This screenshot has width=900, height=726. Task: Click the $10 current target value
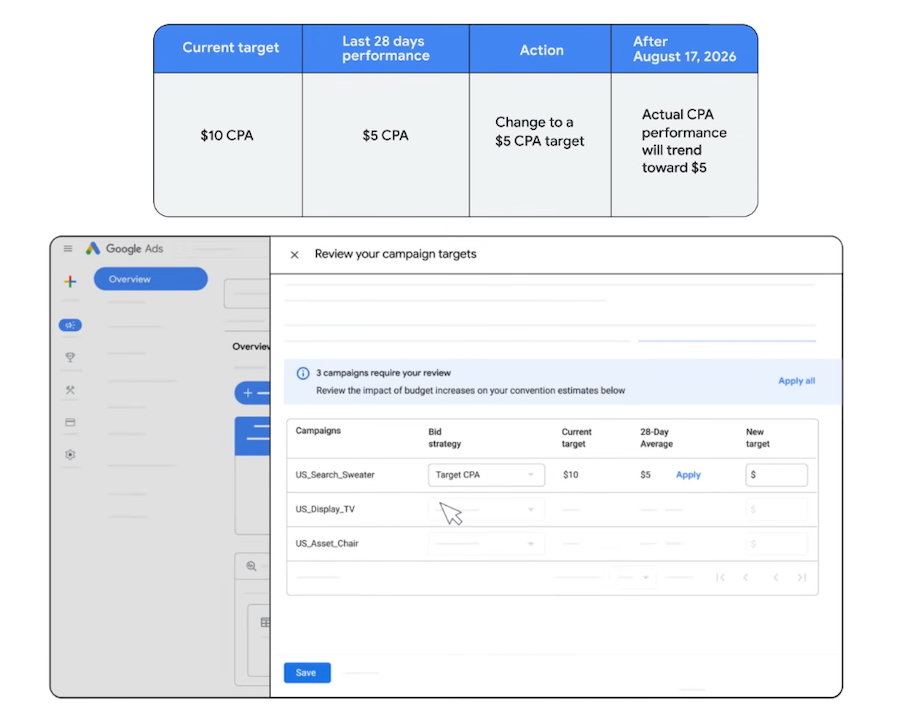pyautogui.click(x=571, y=475)
